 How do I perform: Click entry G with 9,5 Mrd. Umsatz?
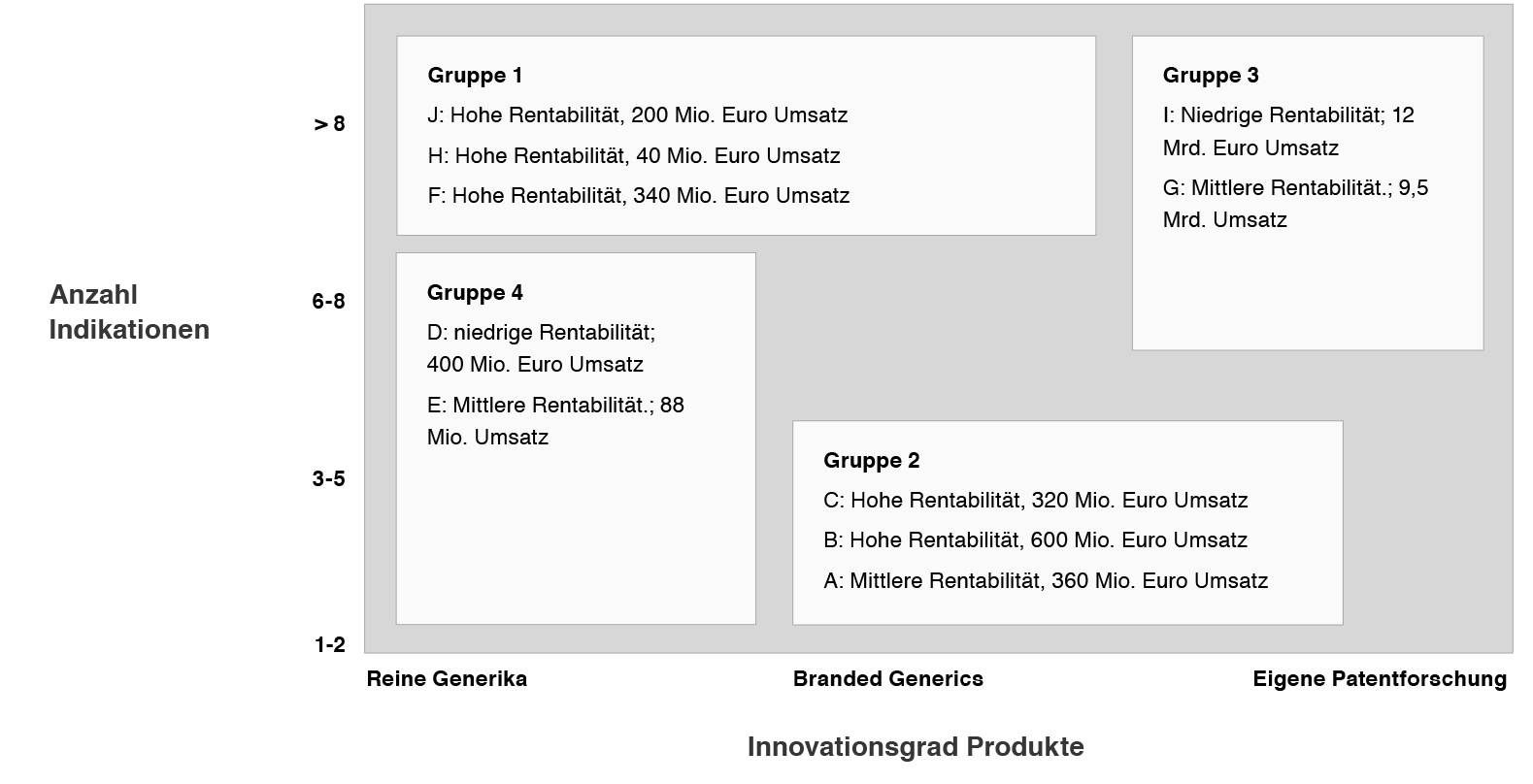coord(1295,204)
